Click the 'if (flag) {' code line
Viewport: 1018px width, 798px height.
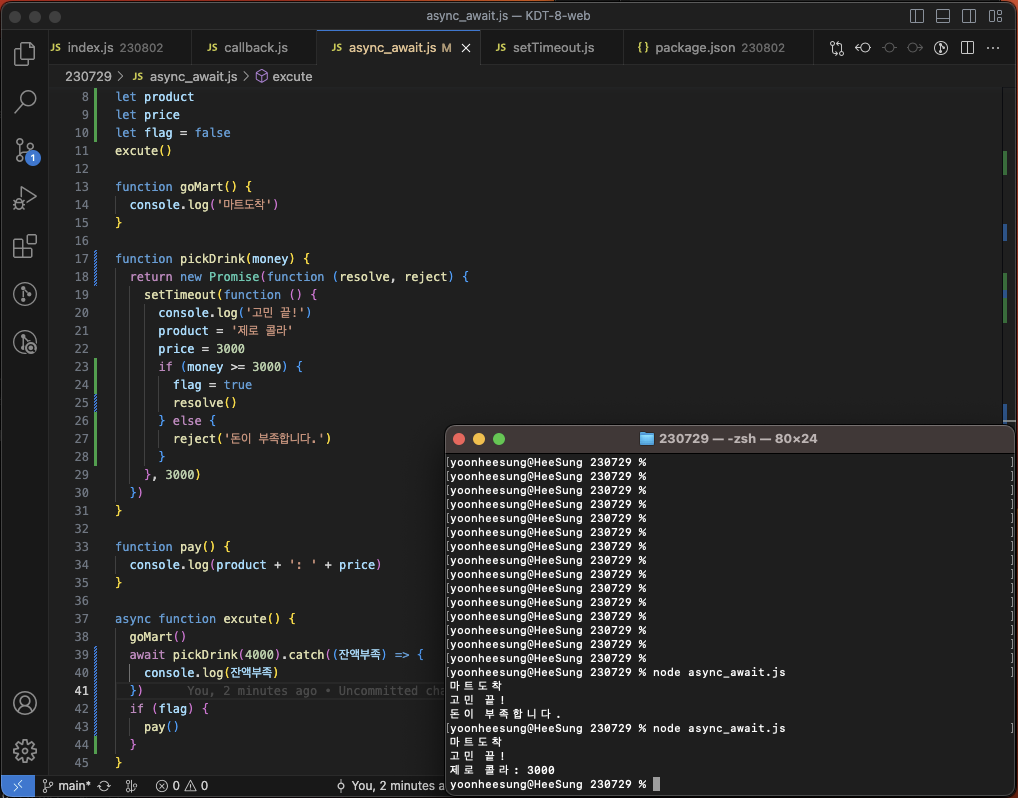pyautogui.click(x=169, y=708)
